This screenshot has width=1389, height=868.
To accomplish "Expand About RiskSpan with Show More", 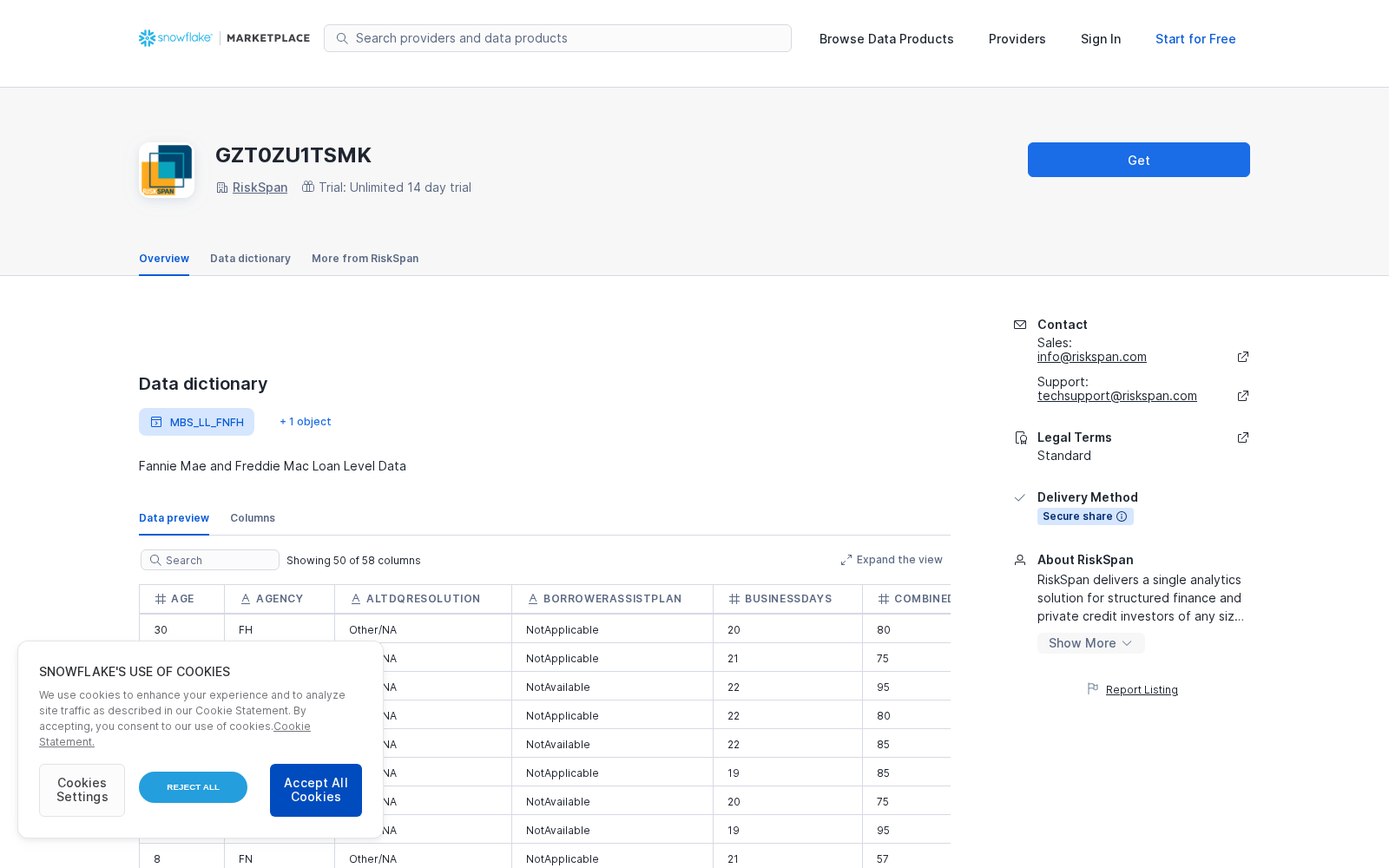I will (1090, 643).
